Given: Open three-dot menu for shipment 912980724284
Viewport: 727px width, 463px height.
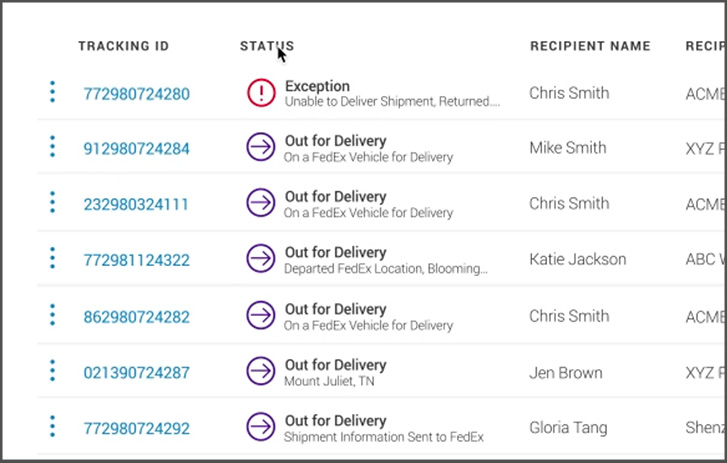Looking at the screenshot, I should tap(52, 148).
